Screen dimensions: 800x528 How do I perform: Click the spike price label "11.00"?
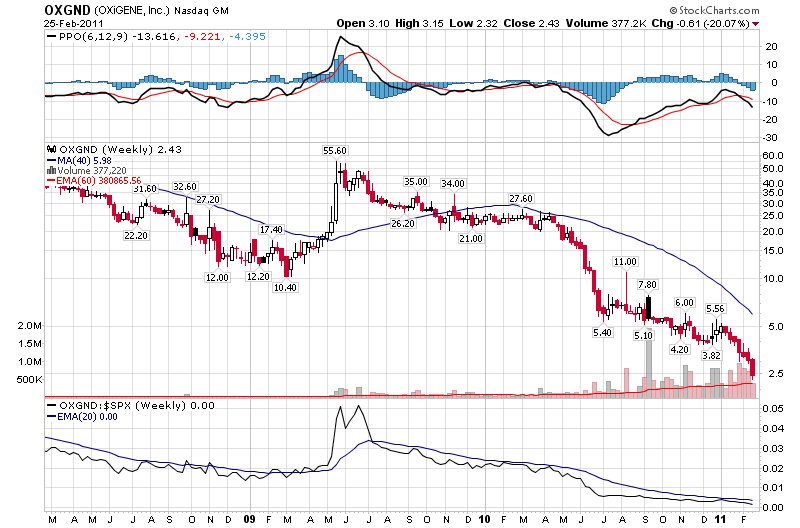tap(625, 262)
